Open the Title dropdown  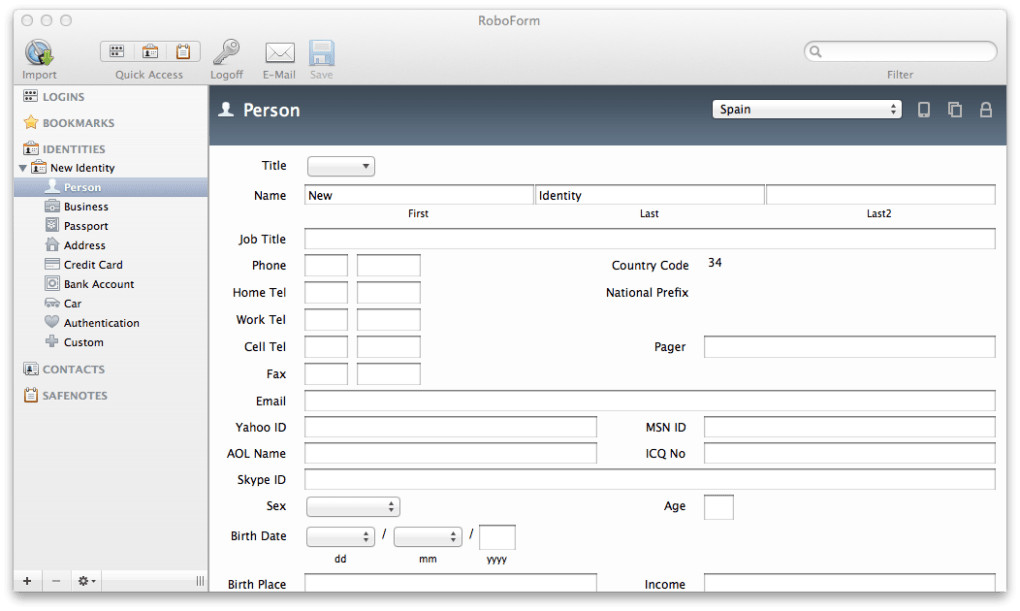[x=341, y=166]
